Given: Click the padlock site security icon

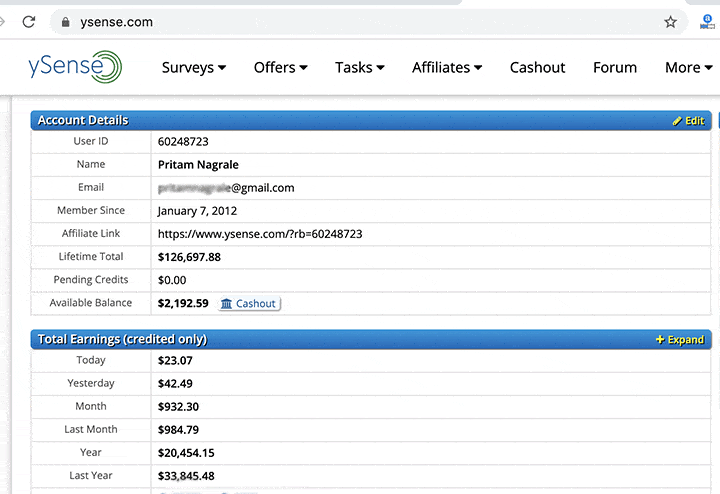Looking at the screenshot, I should (x=66, y=22).
